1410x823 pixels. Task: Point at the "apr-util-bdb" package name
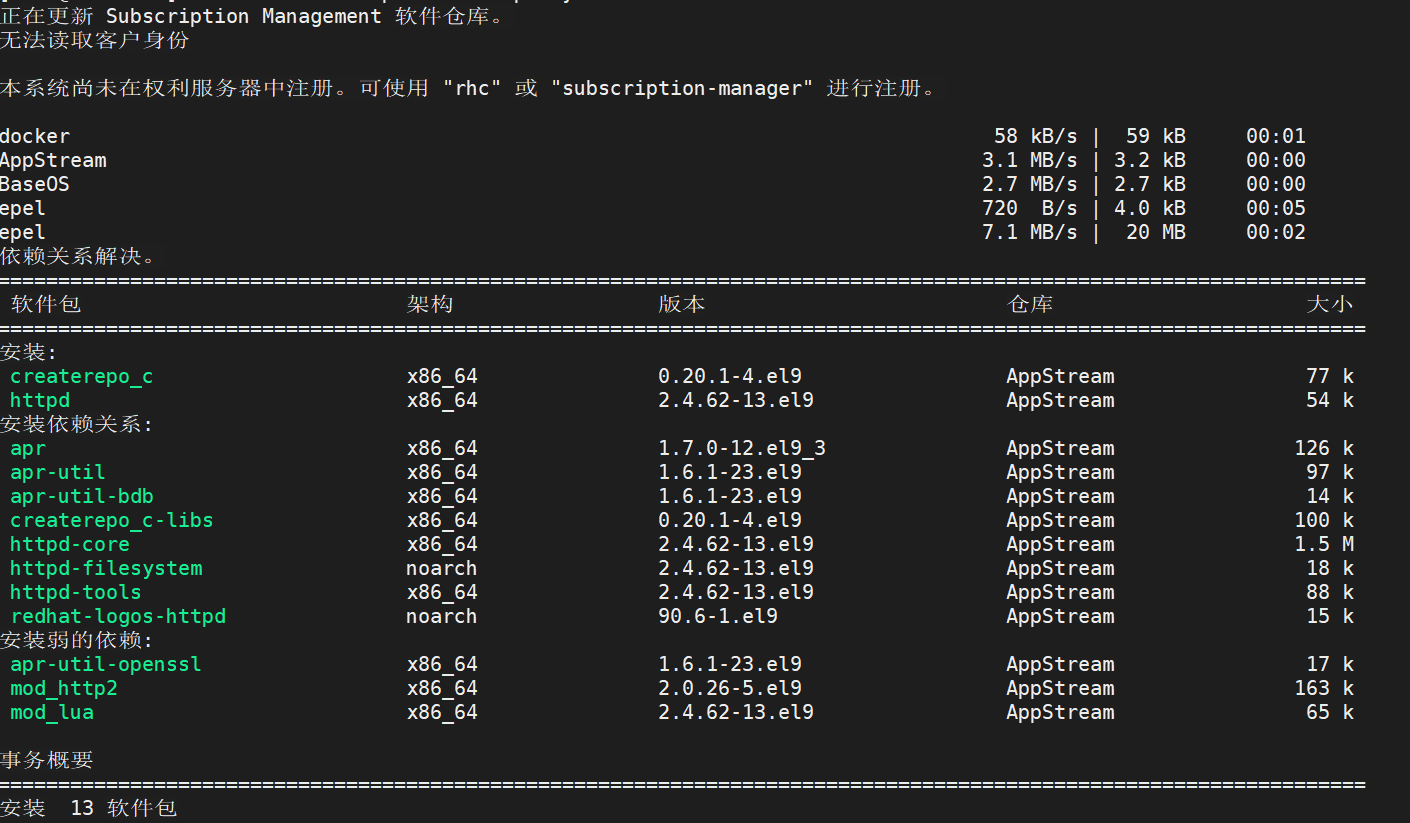click(x=82, y=497)
